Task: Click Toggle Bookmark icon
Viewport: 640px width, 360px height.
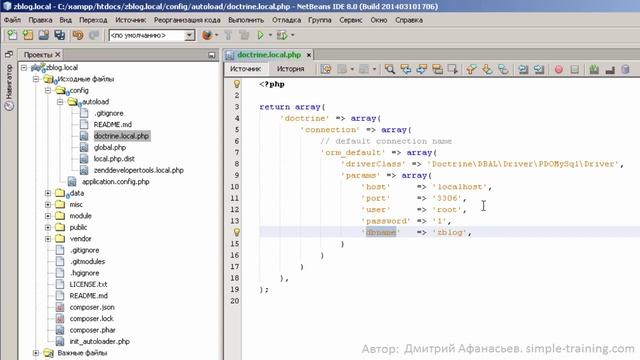Action: click(503, 69)
